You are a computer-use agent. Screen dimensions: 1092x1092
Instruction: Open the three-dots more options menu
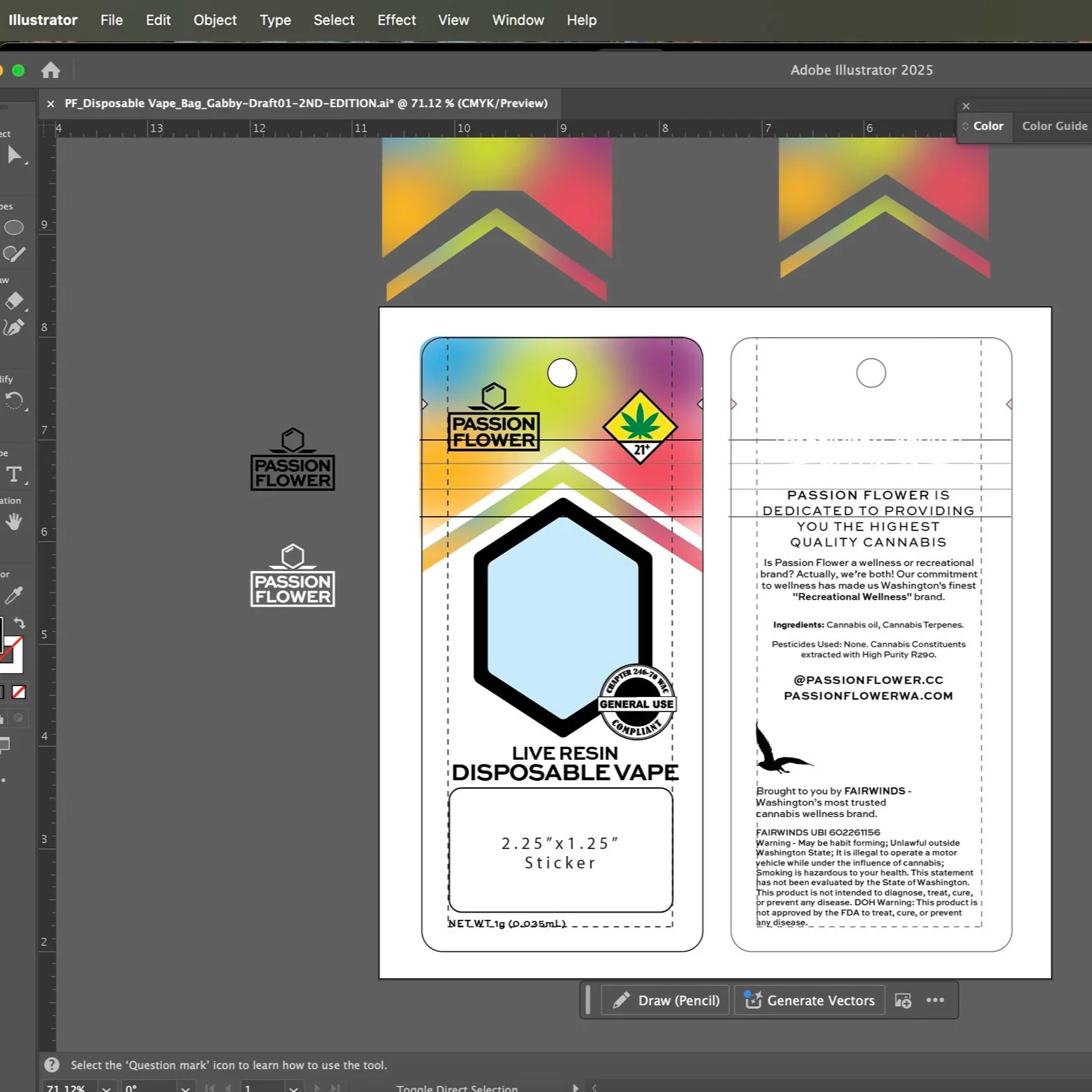tap(935, 1000)
